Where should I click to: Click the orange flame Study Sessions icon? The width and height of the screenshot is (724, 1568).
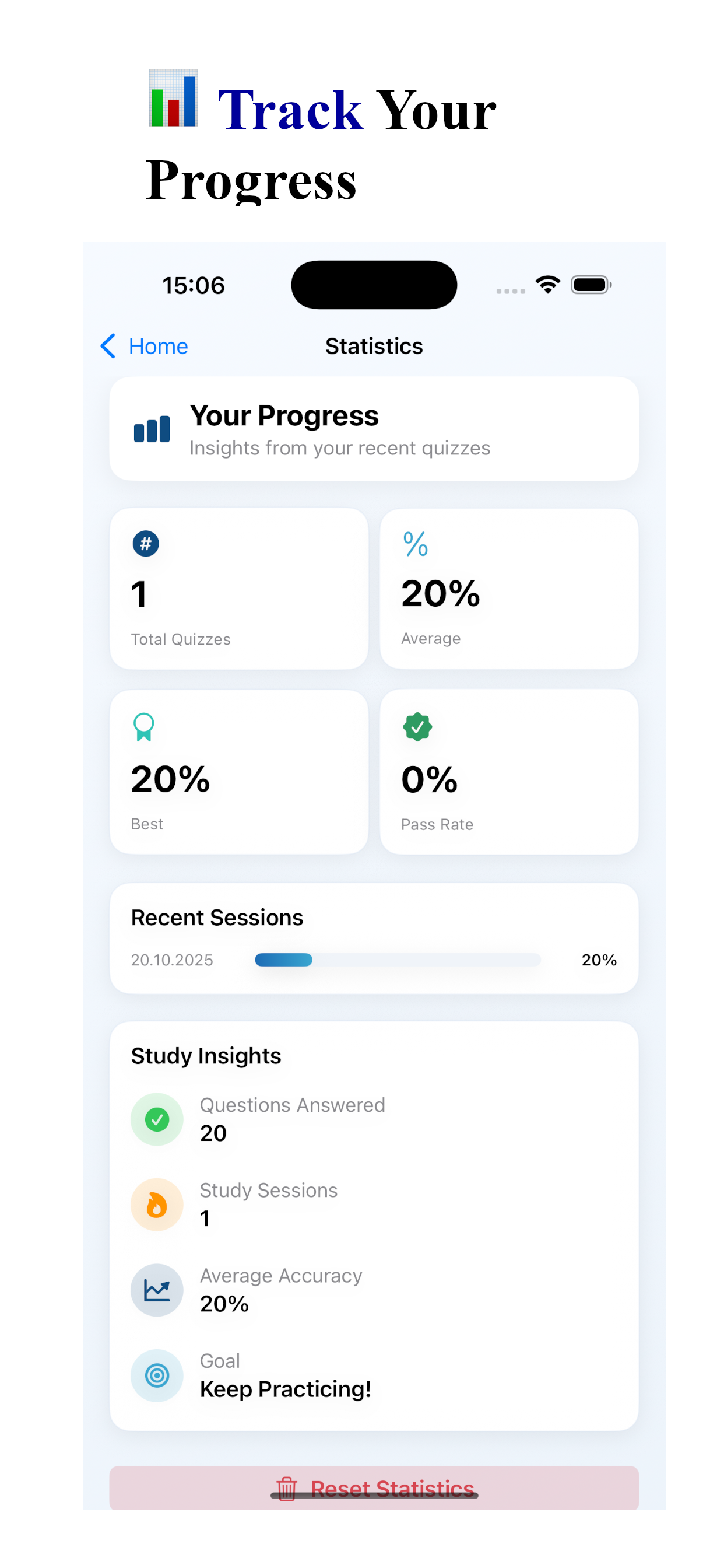click(x=157, y=1204)
